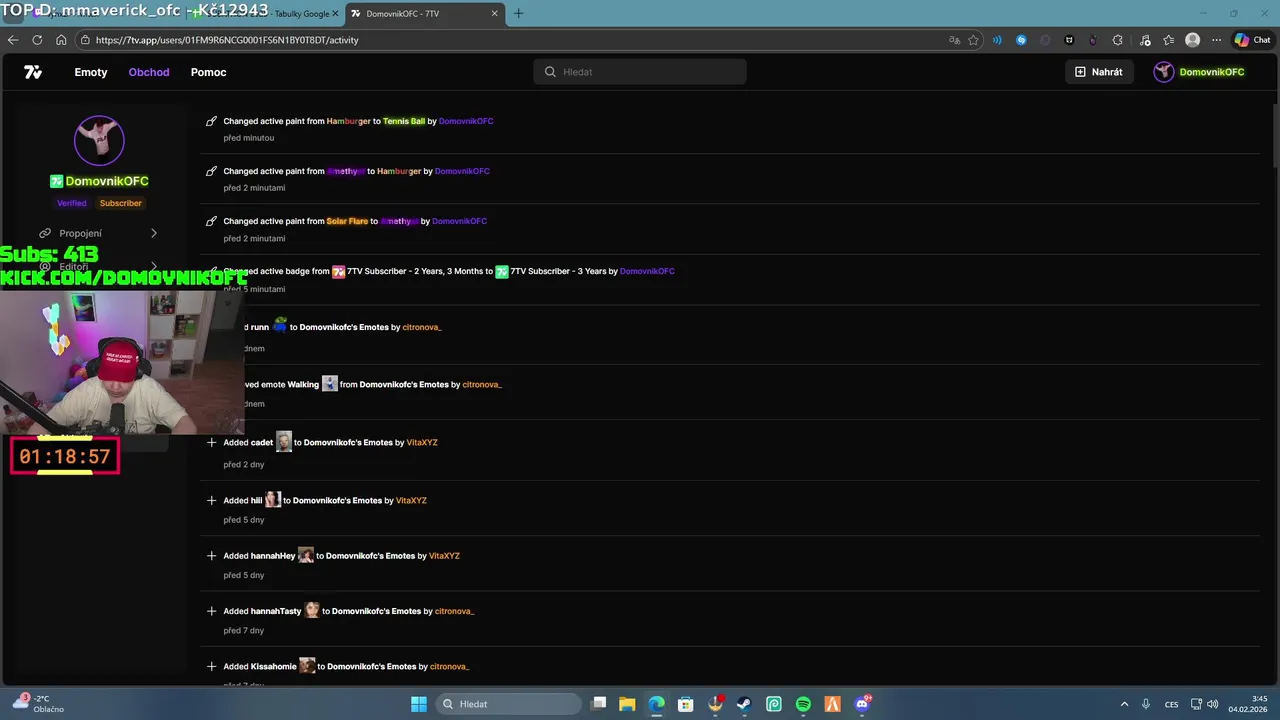Click the Kissahomie emote thumbnail
Screen dimensions: 1280x720
coord(307,666)
